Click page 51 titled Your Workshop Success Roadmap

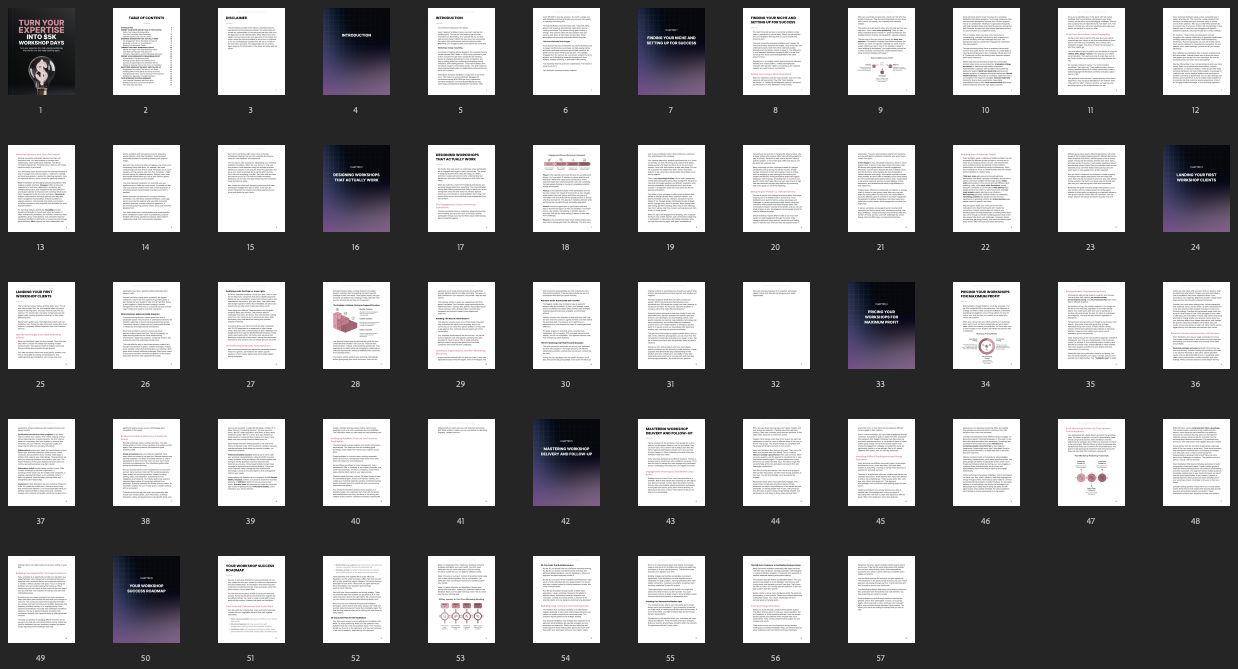[x=251, y=600]
